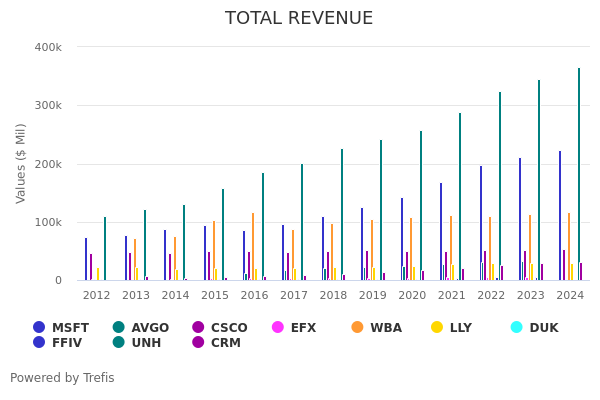Screen dimensions: 600x400
Task: Select the tall teal bar for 2020
Action: coord(421,205)
